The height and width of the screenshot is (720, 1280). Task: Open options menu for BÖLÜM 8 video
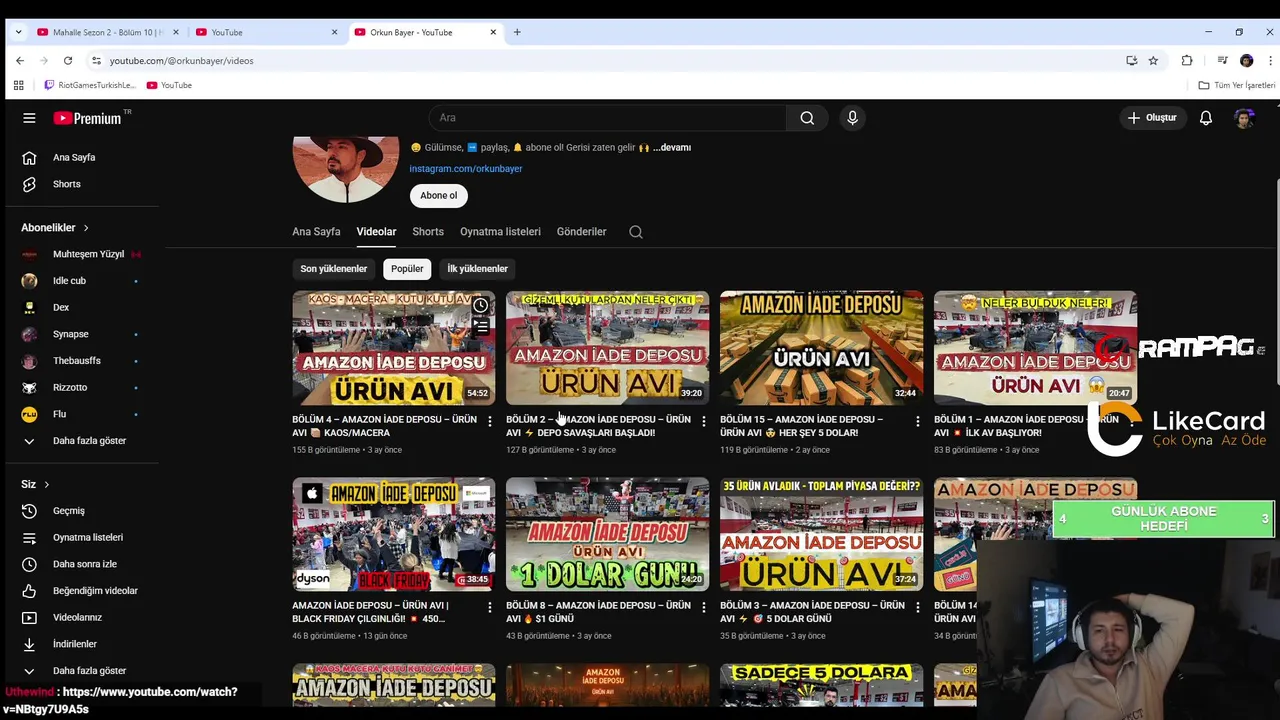coord(703,607)
